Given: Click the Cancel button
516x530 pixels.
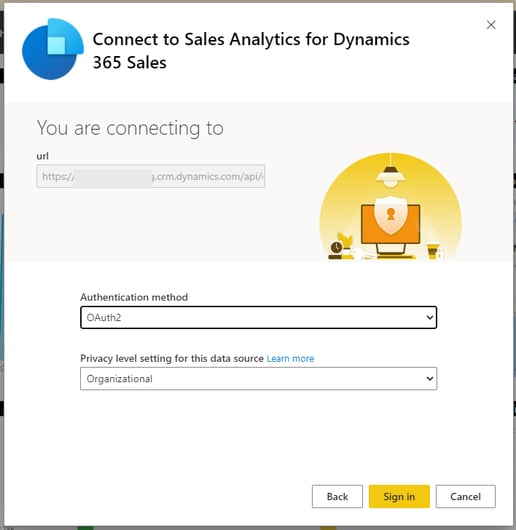Looking at the screenshot, I should (x=465, y=496).
